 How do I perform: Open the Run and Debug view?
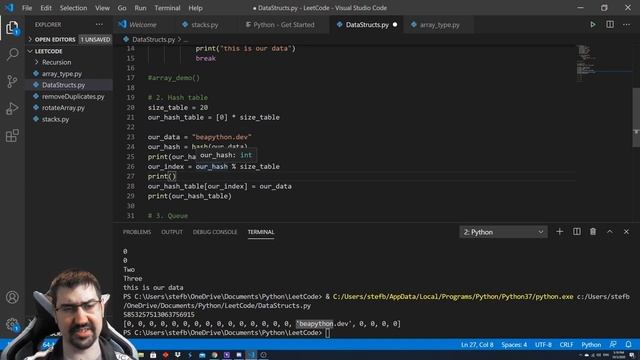tap(12, 108)
